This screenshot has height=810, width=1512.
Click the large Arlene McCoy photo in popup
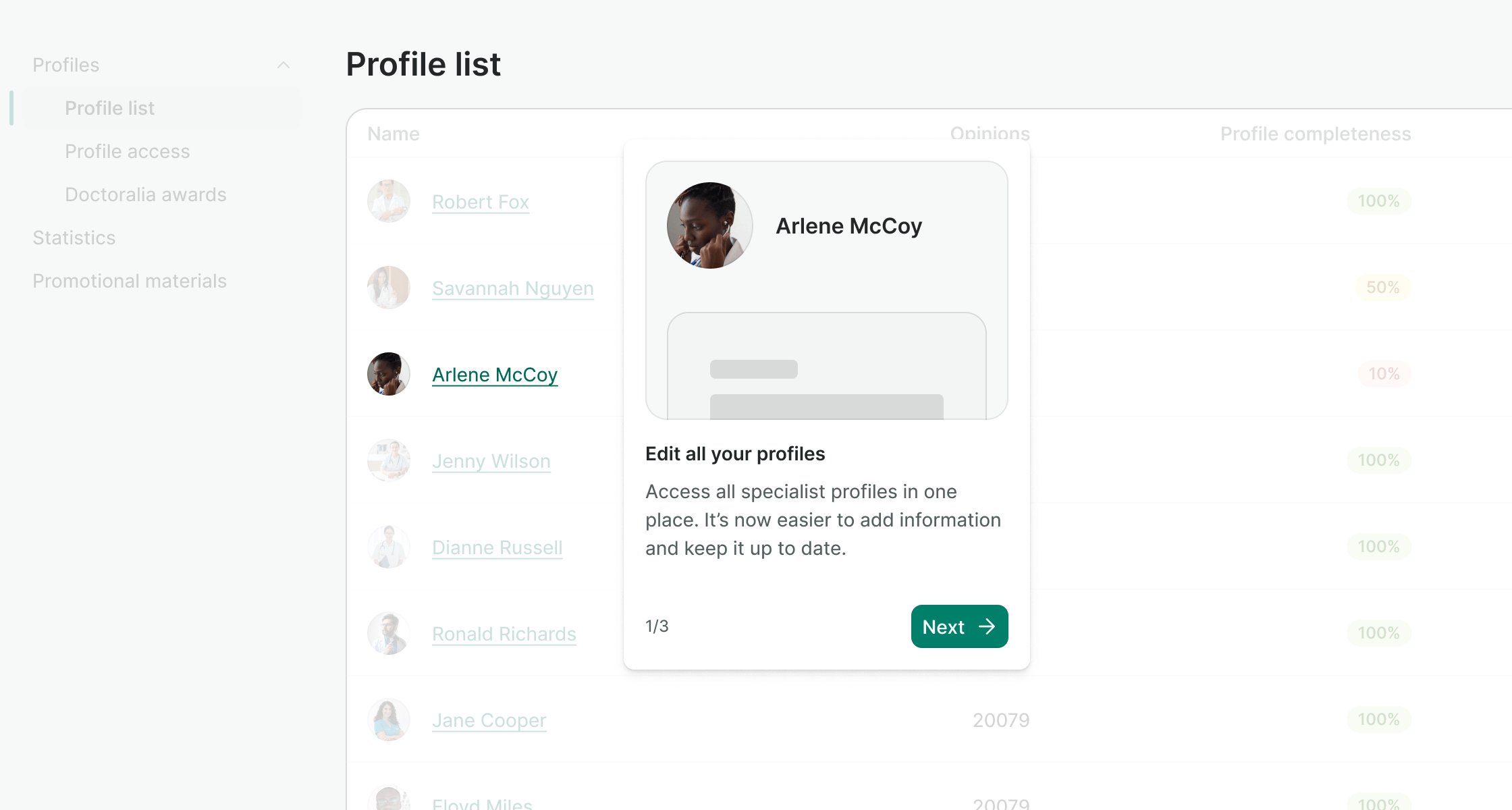pyautogui.click(x=710, y=225)
